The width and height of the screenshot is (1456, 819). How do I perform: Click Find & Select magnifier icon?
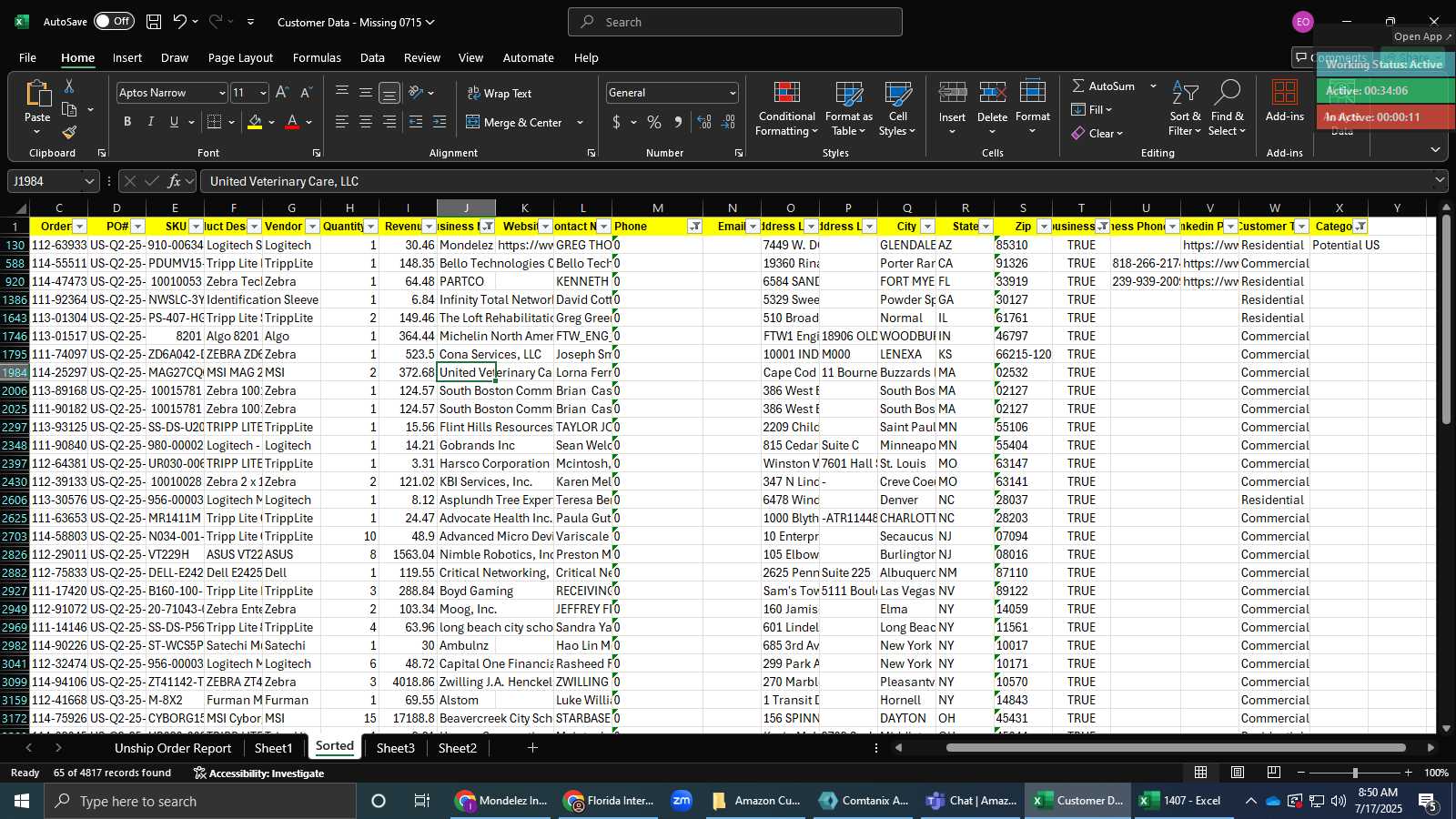pyautogui.click(x=1228, y=94)
